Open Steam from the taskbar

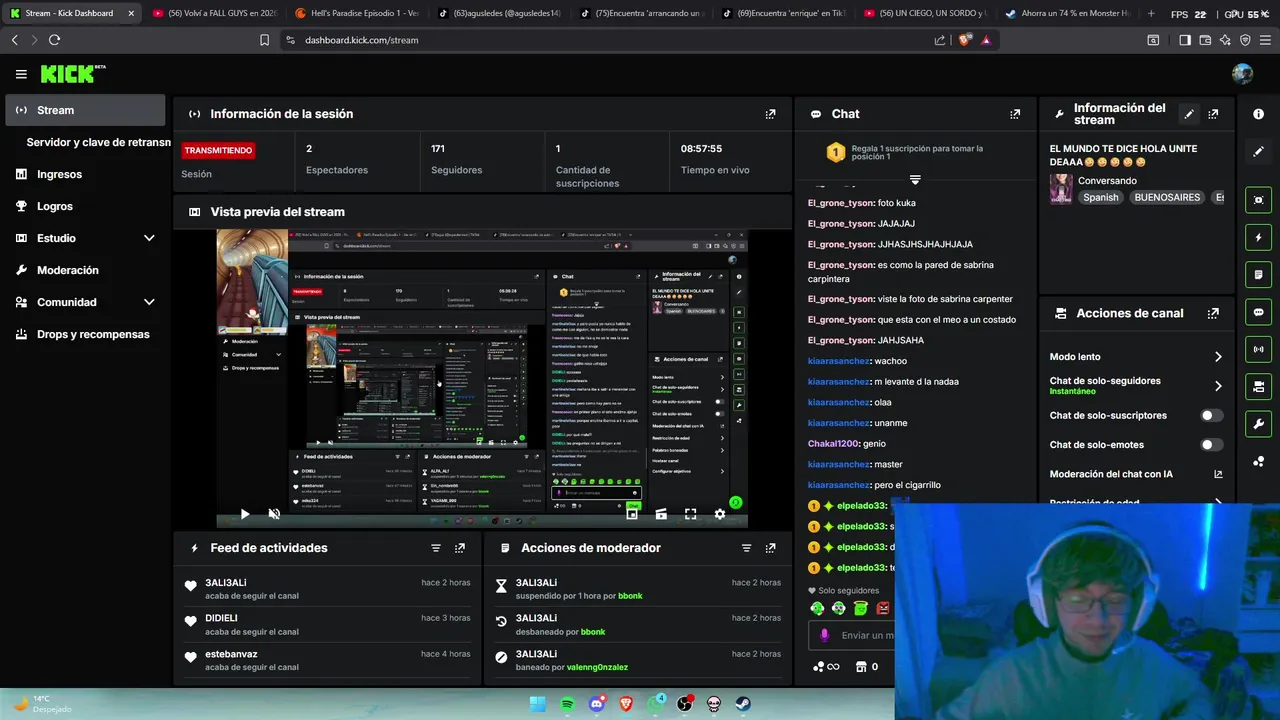pos(743,704)
